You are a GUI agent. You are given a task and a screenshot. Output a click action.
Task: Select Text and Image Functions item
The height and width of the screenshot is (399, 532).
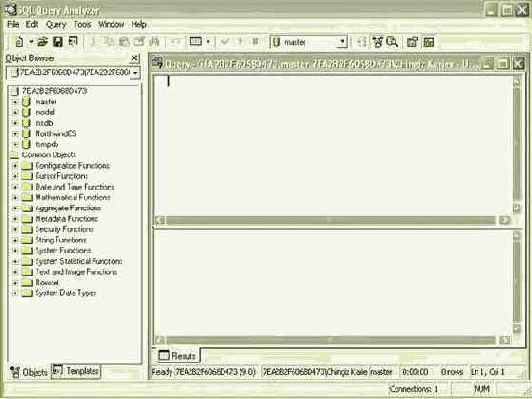tap(76, 272)
